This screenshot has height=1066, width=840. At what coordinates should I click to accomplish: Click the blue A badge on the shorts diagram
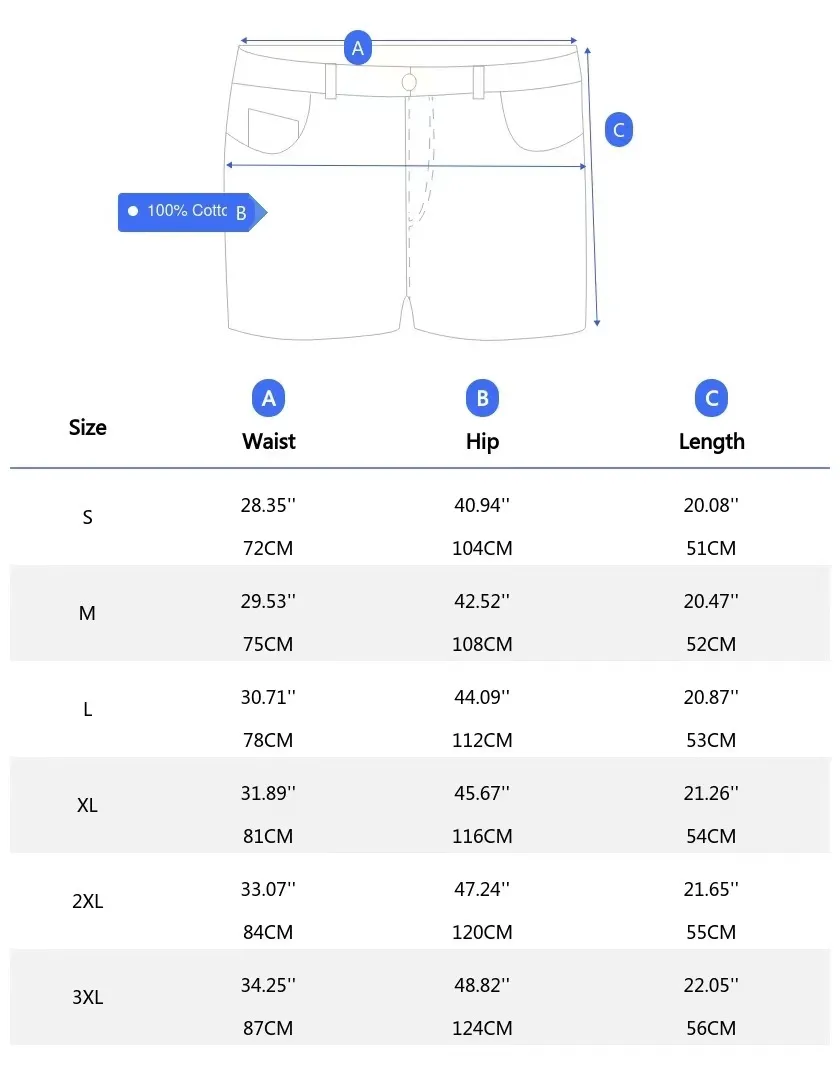coord(358,47)
